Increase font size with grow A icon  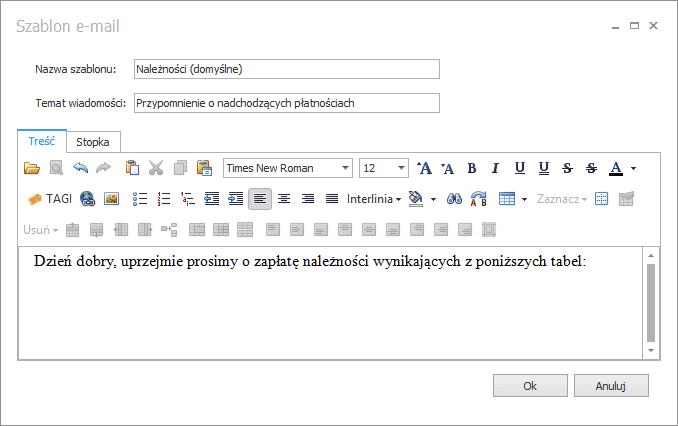tap(424, 168)
